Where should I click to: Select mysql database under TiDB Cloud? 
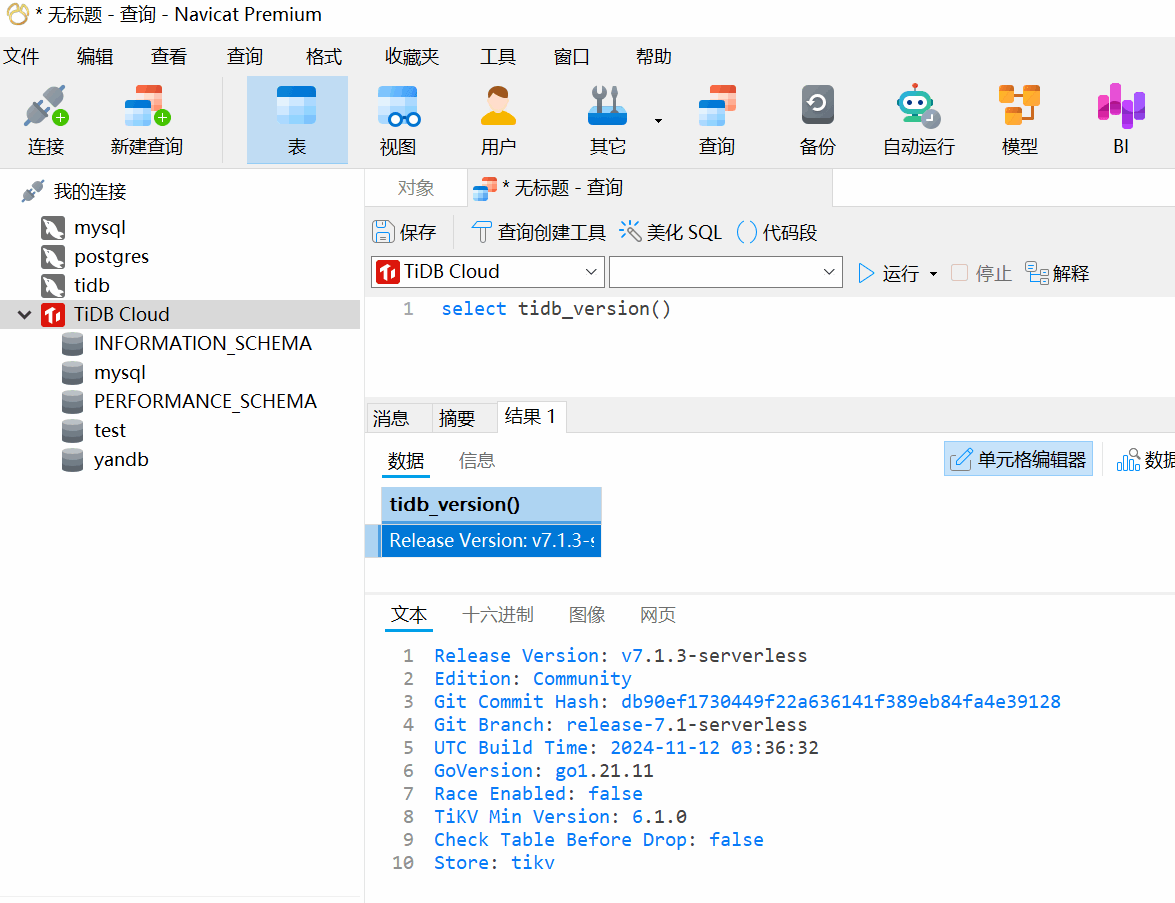click(119, 373)
